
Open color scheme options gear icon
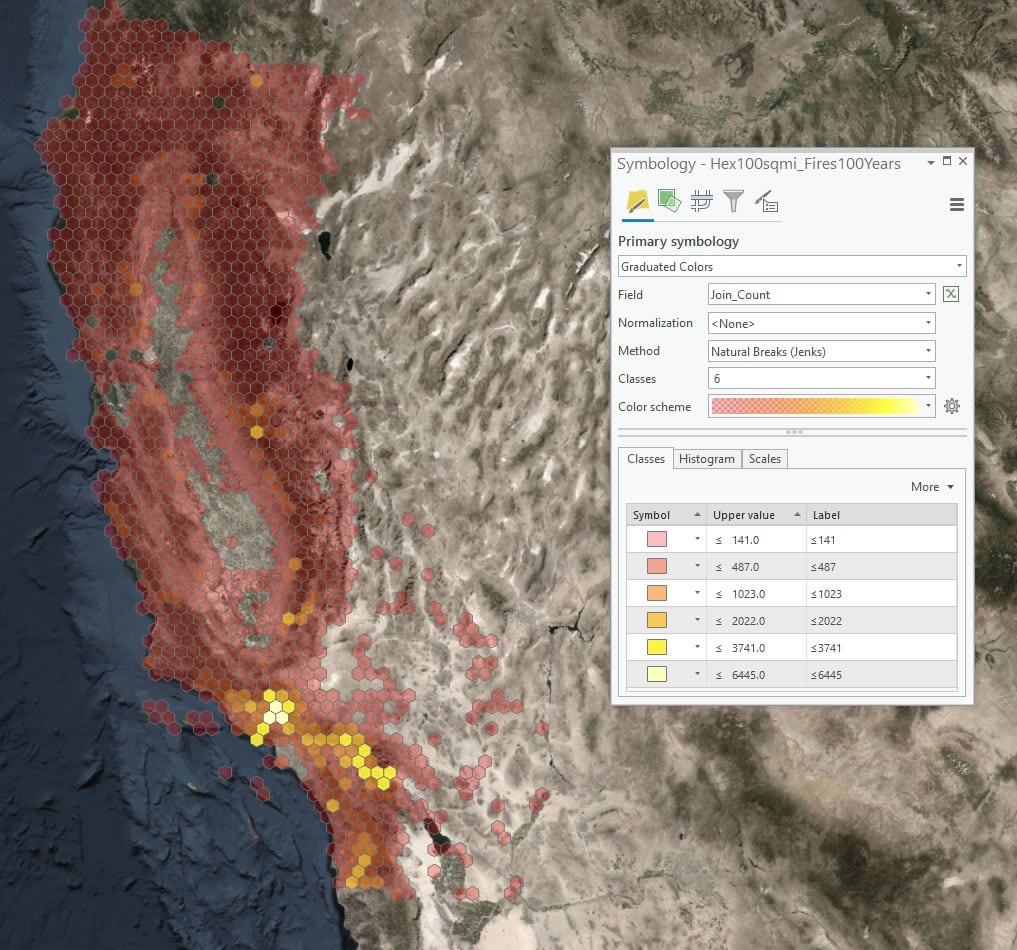pyautogui.click(x=951, y=406)
